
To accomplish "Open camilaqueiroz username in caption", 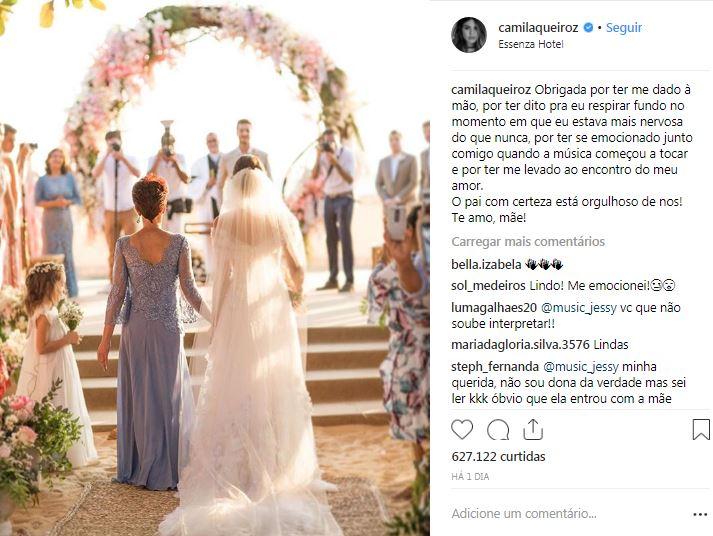I will coord(491,90).
